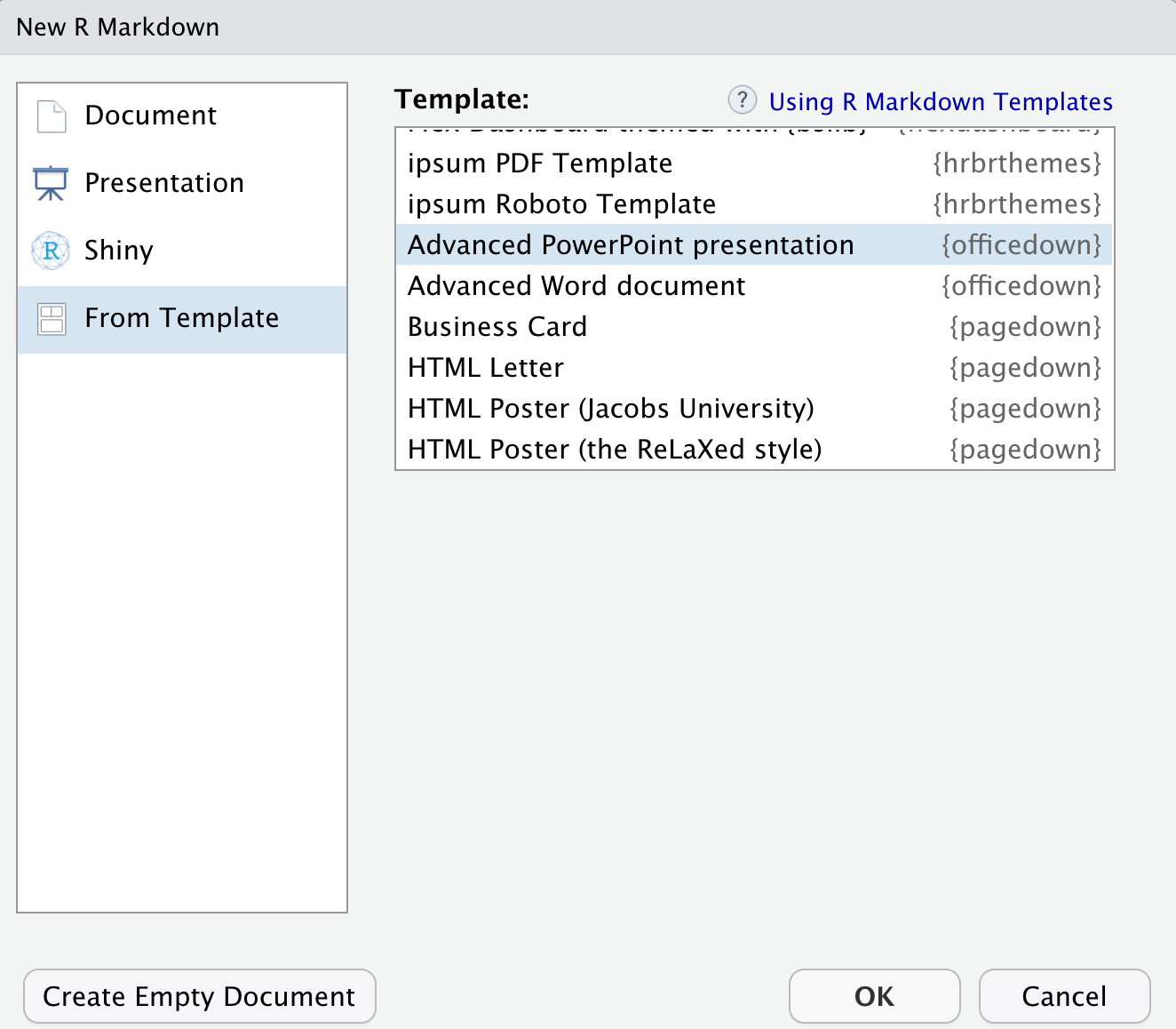The image size is (1176, 1029).
Task: Click the Presentation easel icon
Action: pos(51,183)
